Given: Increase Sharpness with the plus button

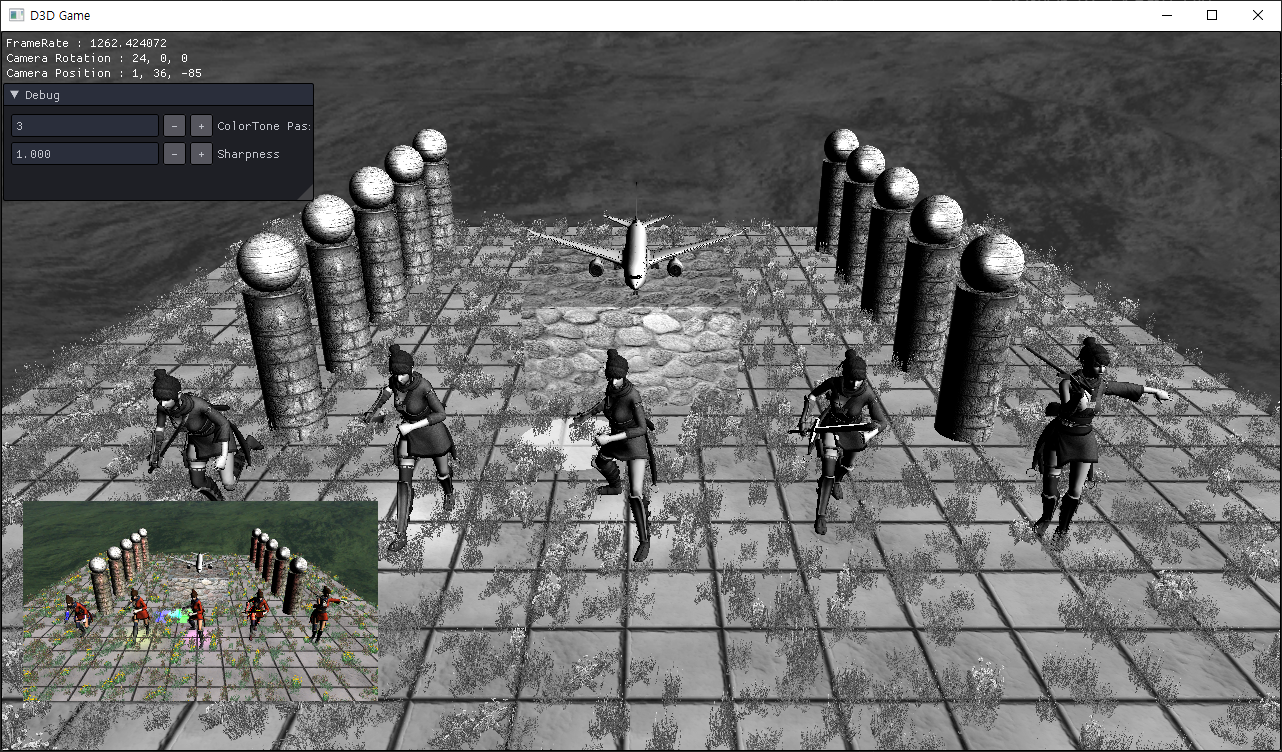Looking at the screenshot, I should click(x=201, y=153).
